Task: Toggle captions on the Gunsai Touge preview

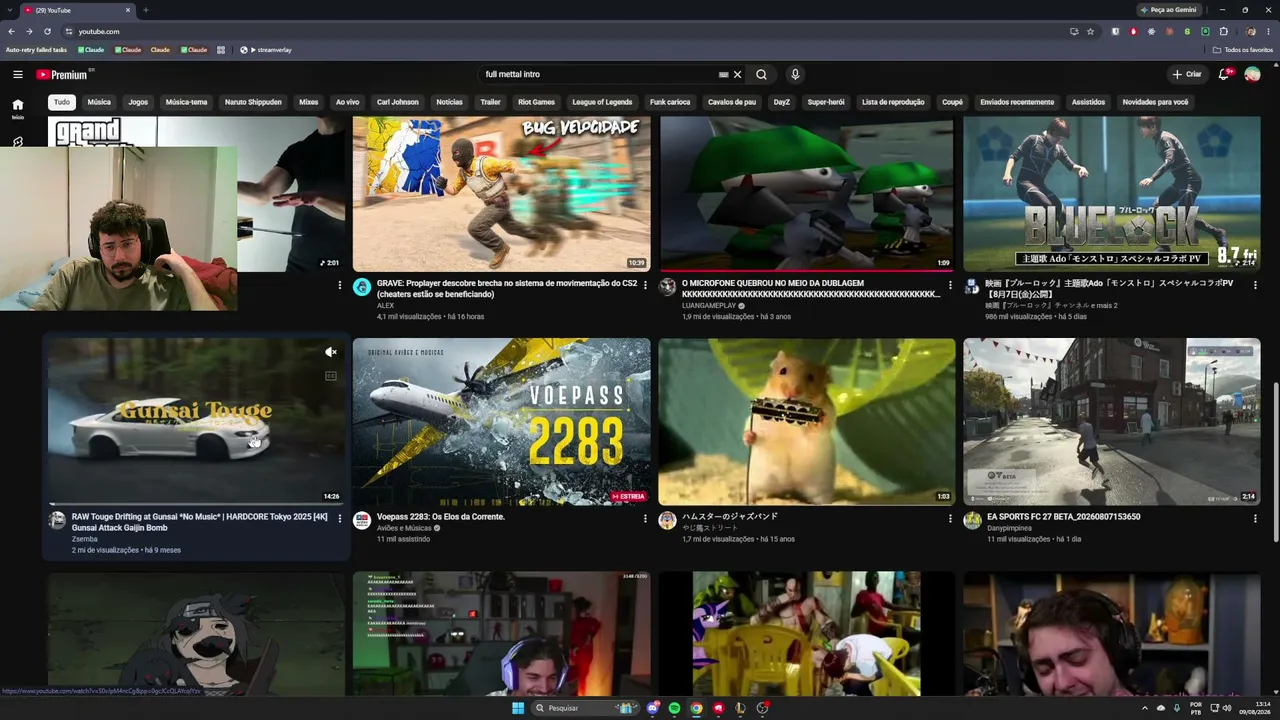Action: 331,376
